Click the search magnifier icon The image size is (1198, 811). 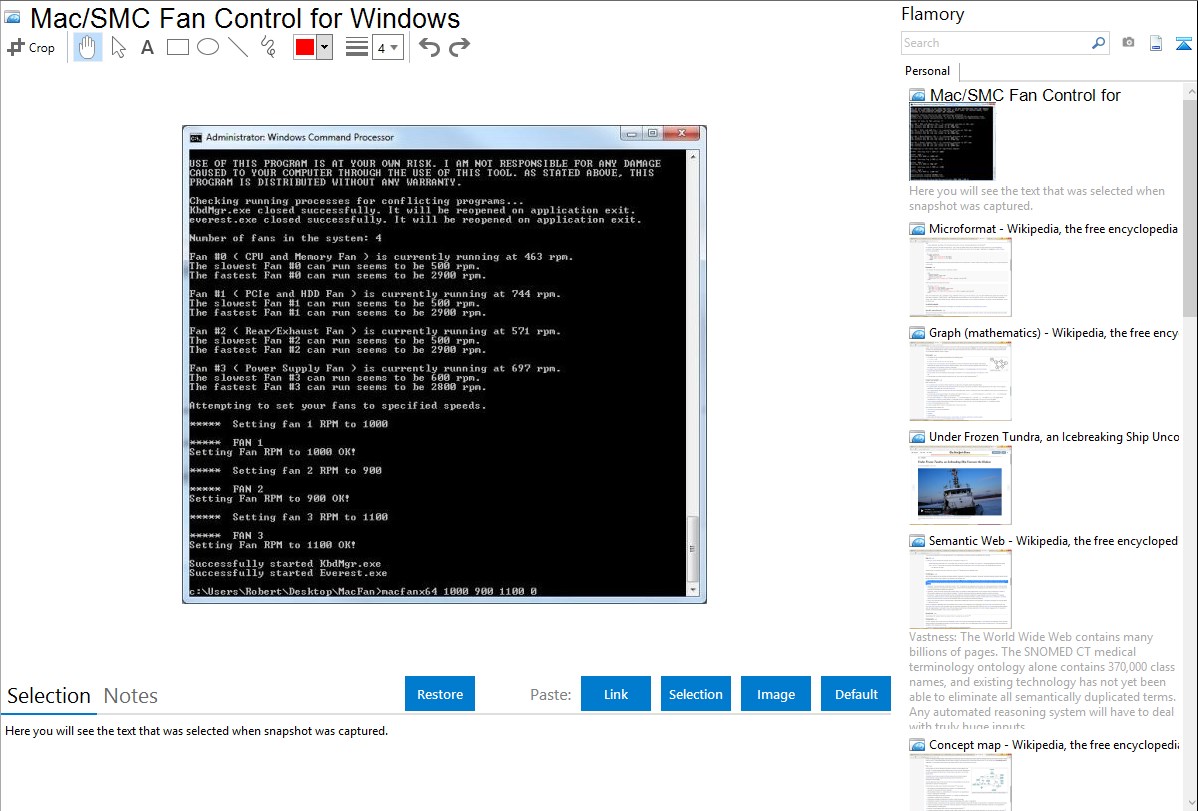click(x=1098, y=43)
